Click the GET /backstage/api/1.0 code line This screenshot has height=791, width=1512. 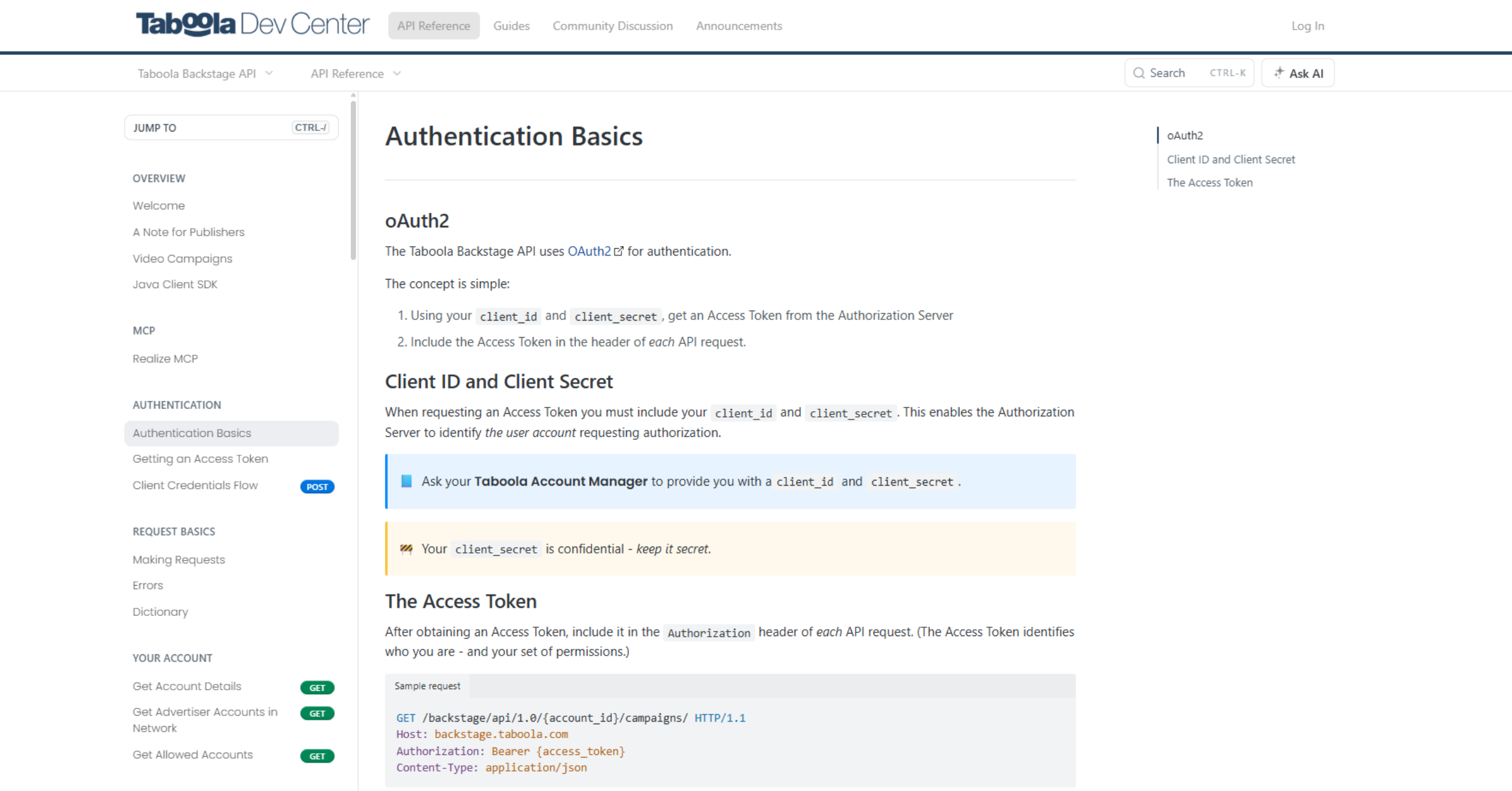[x=571, y=718]
